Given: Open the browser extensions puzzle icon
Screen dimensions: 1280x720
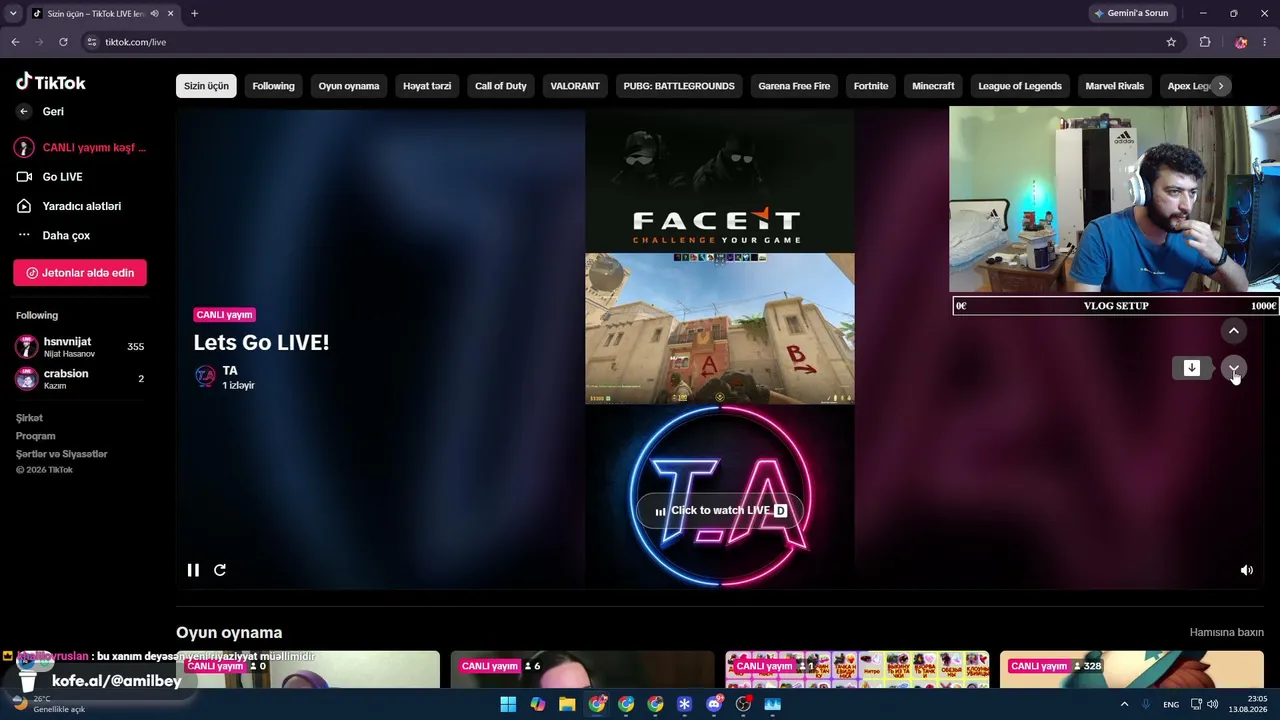Looking at the screenshot, I should coord(1205,42).
